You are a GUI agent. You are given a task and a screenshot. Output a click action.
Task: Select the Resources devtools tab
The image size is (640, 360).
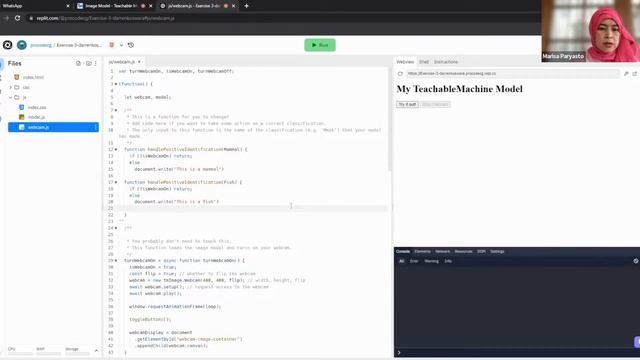pos(463,251)
